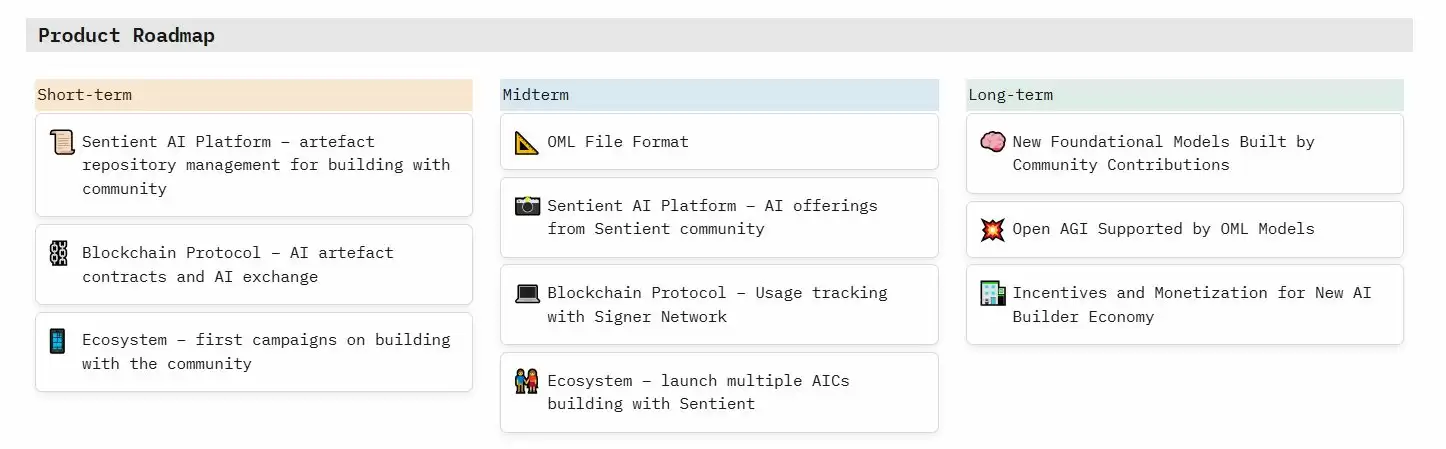Click the Product Roadmap heading bar
The height and width of the screenshot is (449, 1446).
tap(719, 36)
